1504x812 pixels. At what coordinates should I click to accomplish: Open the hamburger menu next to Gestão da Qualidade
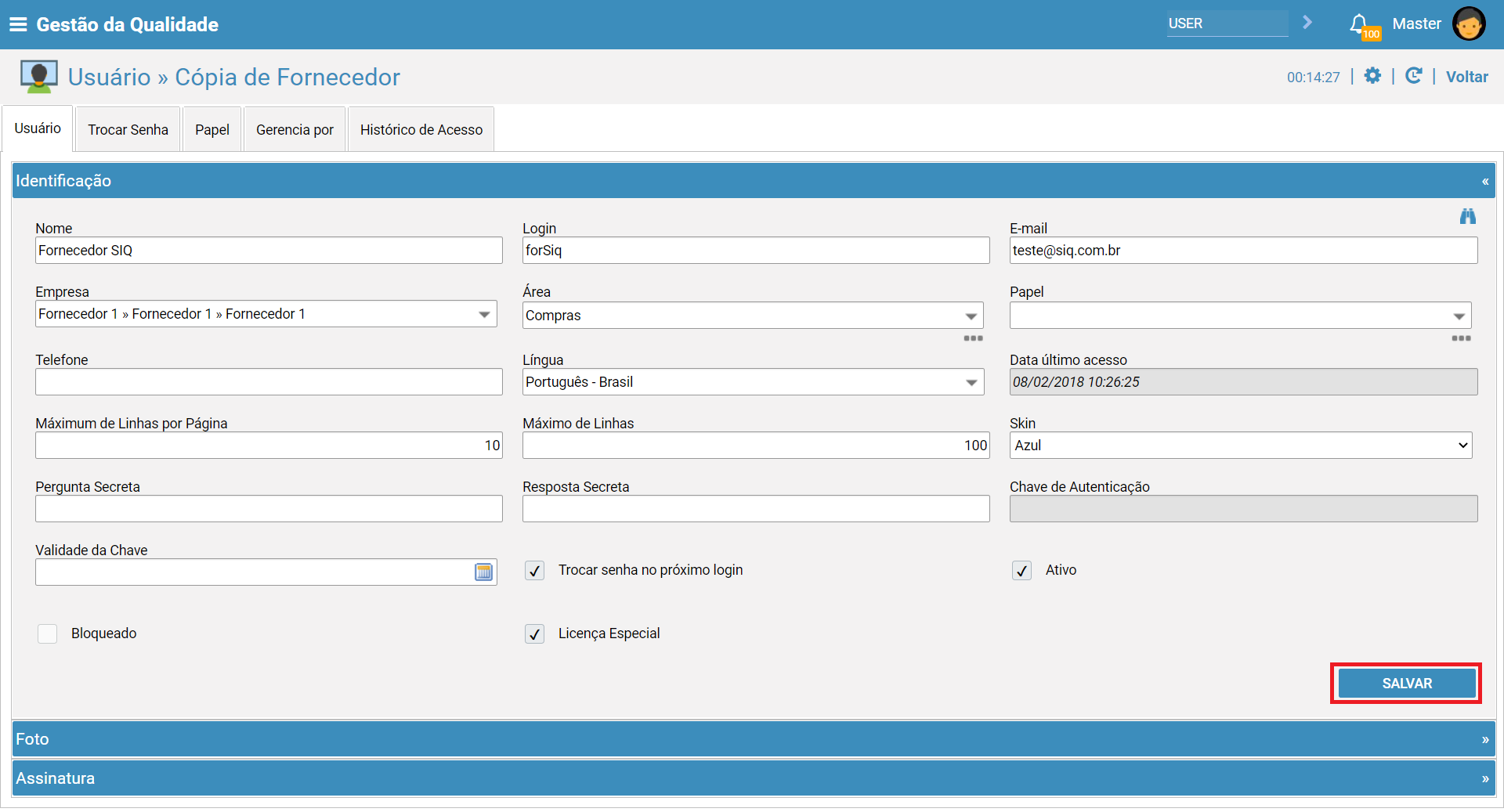click(18, 24)
